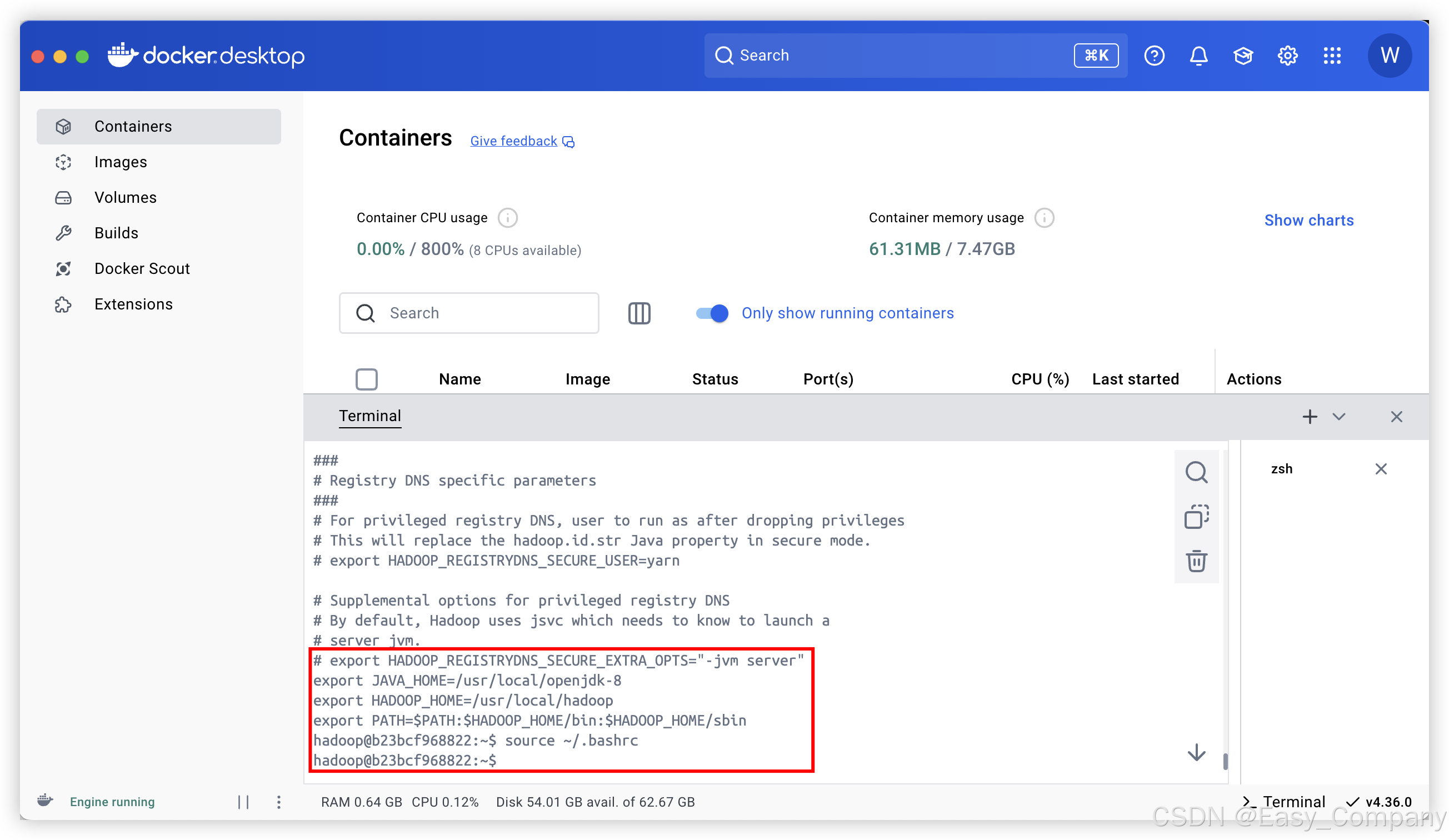
Task: Open Settings gear icon
Action: (1287, 55)
